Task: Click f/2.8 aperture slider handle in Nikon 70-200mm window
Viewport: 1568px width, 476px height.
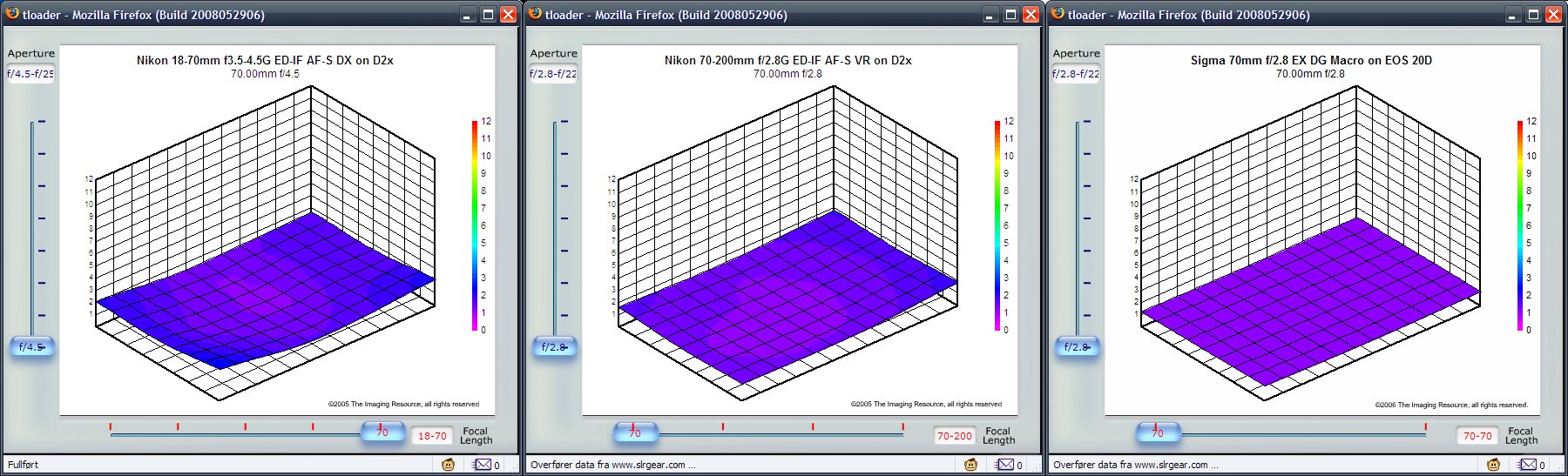Action: [x=554, y=346]
